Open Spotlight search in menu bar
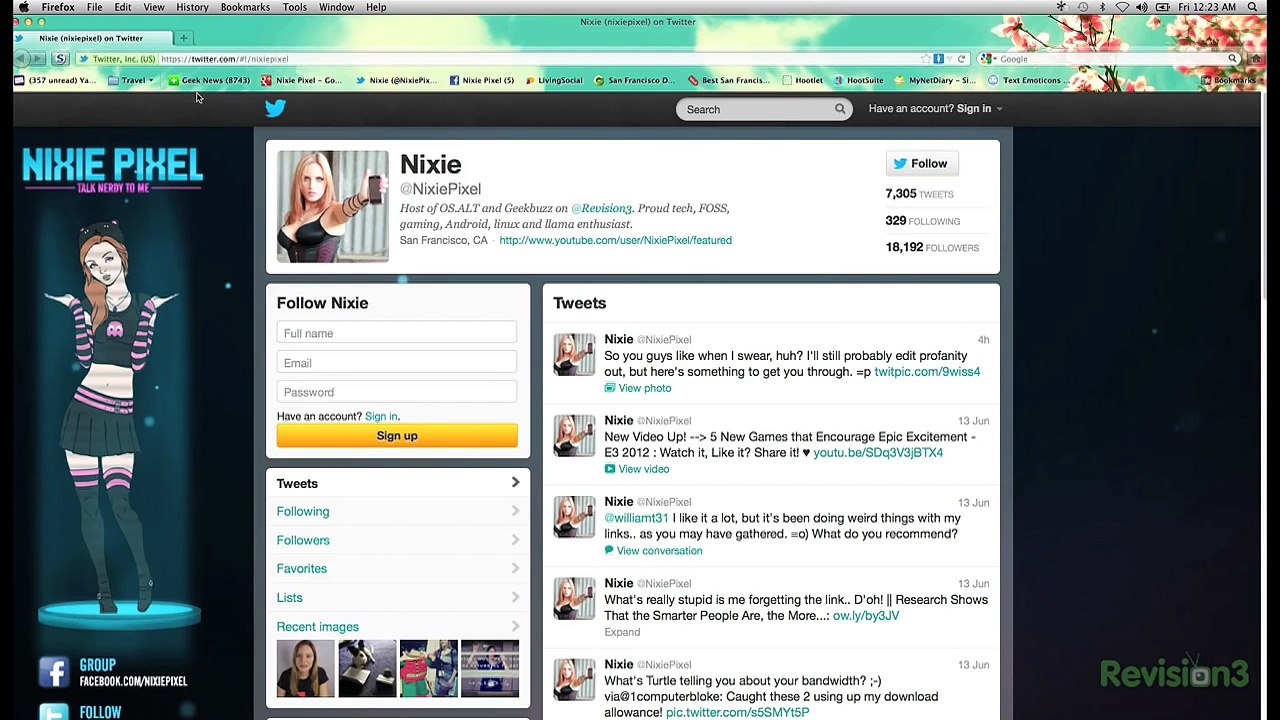 (x=1252, y=7)
